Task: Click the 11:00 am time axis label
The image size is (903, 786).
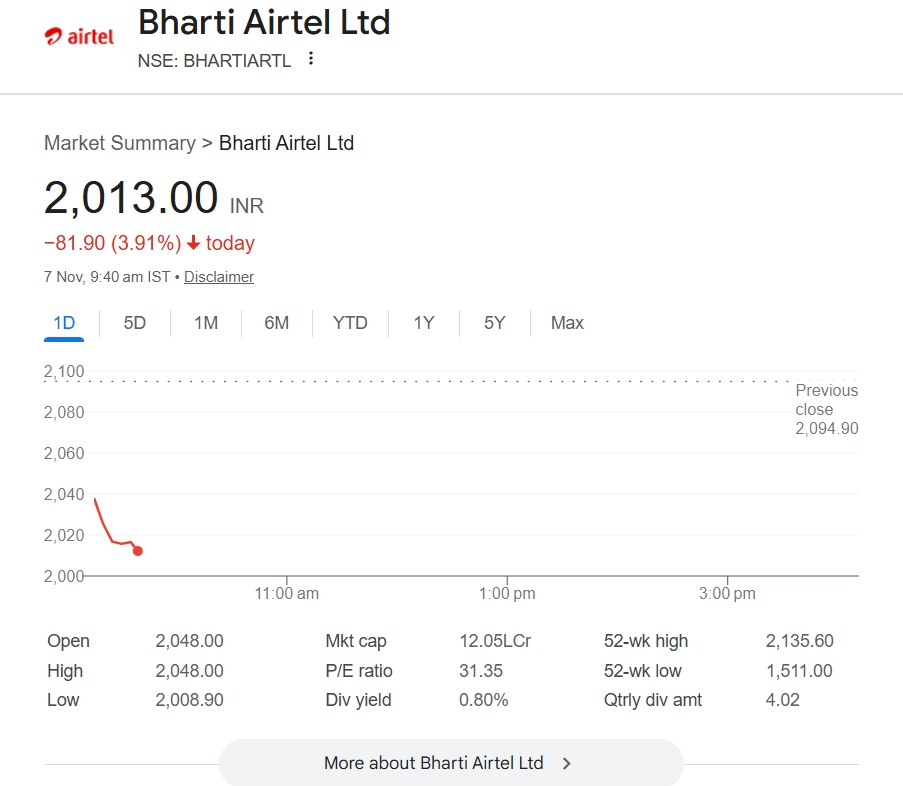Action: 287,594
